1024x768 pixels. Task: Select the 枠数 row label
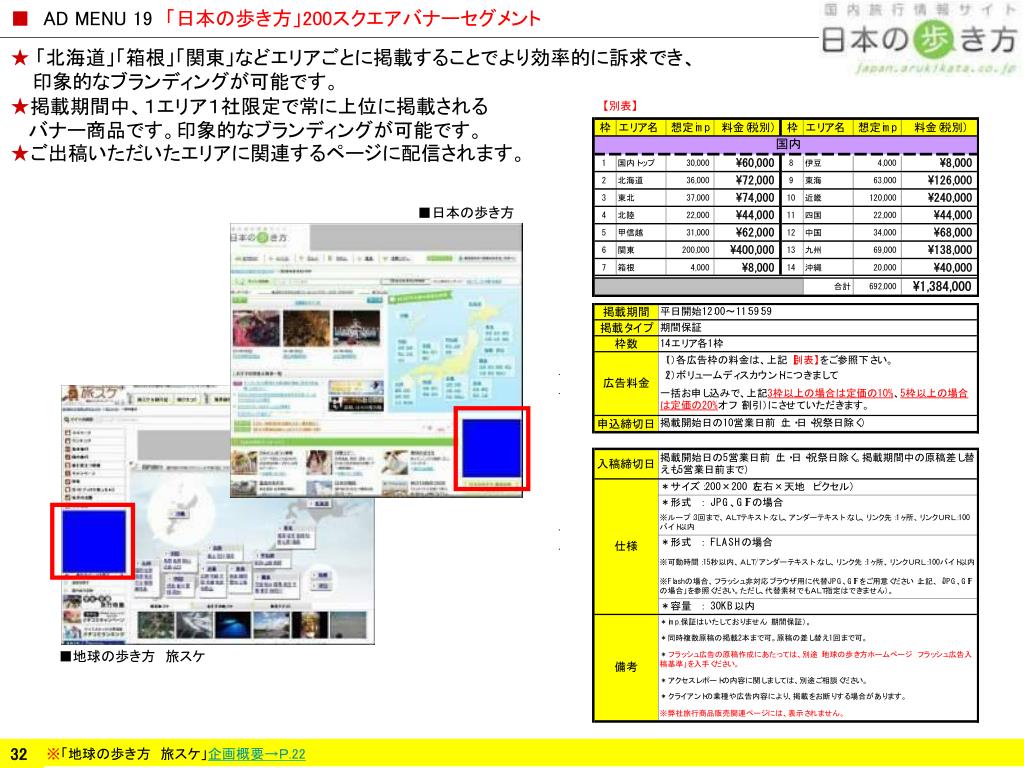(626, 344)
